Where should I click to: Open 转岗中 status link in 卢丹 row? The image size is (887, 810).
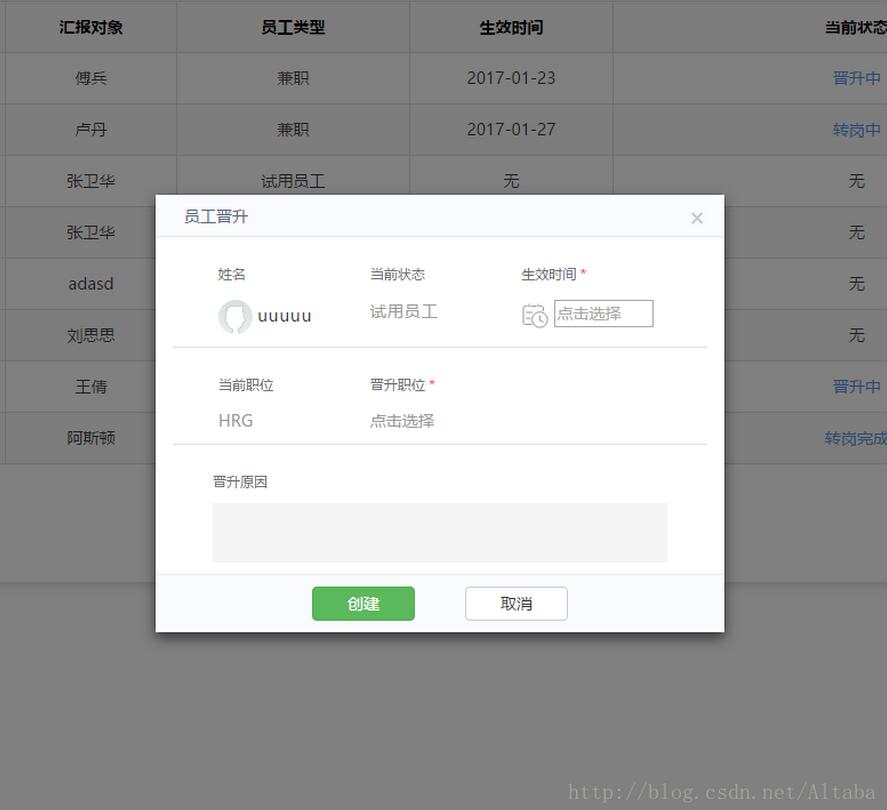pyautogui.click(x=856, y=130)
